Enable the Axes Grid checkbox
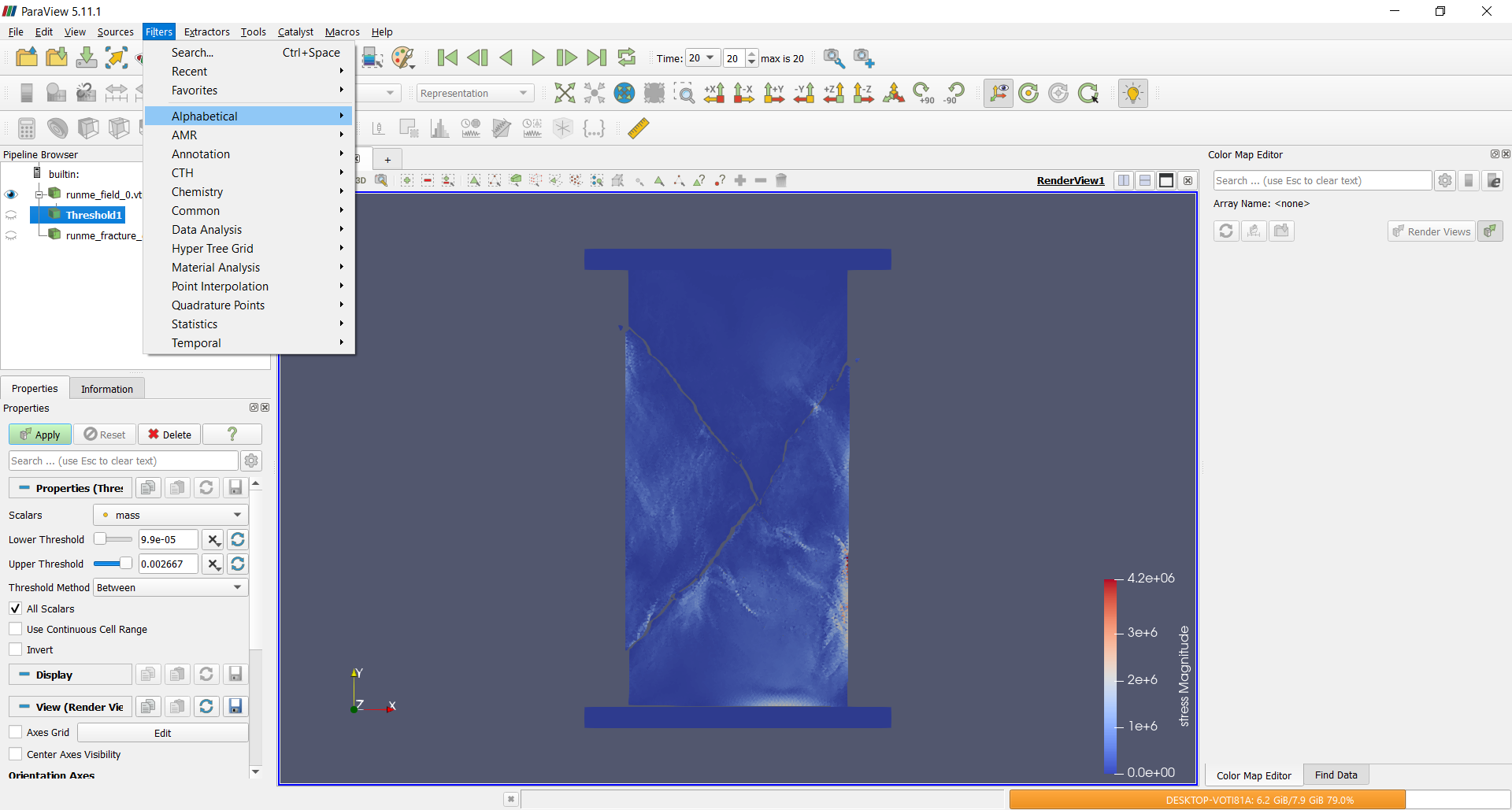Screen dimensions: 1512x810 pyautogui.click(x=15, y=732)
